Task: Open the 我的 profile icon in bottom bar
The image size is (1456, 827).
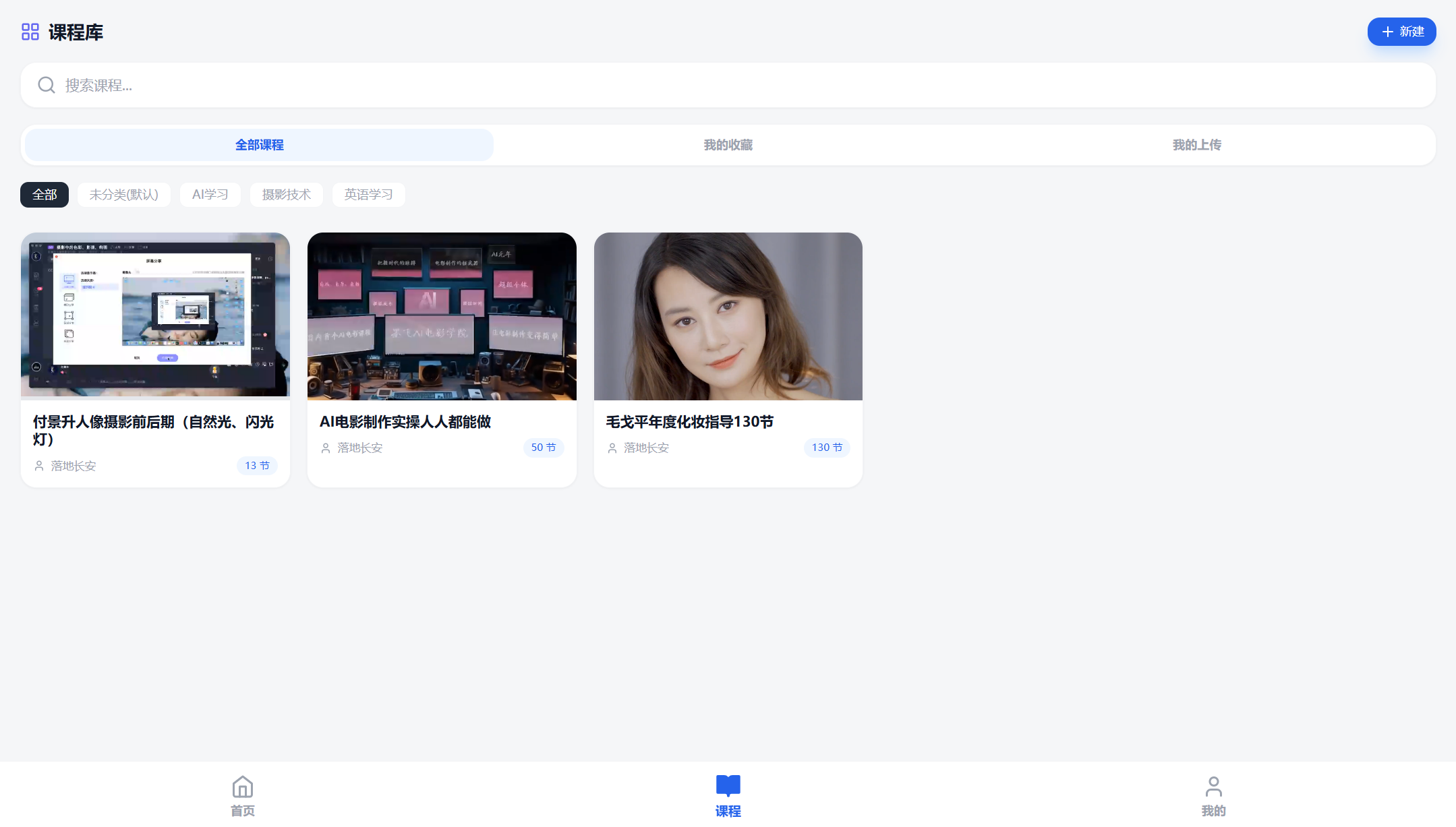Action: click(1213, 784)
